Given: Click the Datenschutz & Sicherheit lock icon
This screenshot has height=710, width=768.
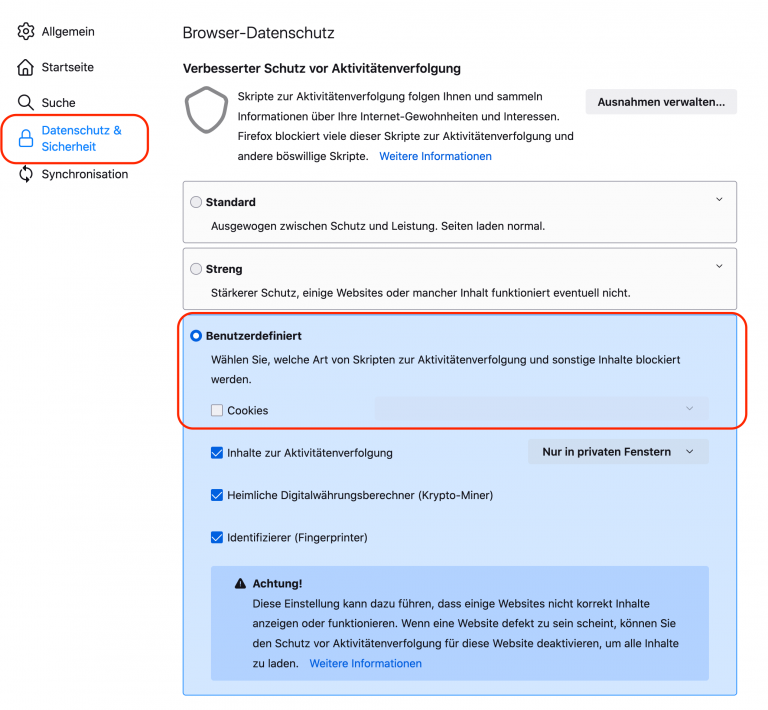Looking at the screenshot, I should pyautogui.click(x=26, y=139).
